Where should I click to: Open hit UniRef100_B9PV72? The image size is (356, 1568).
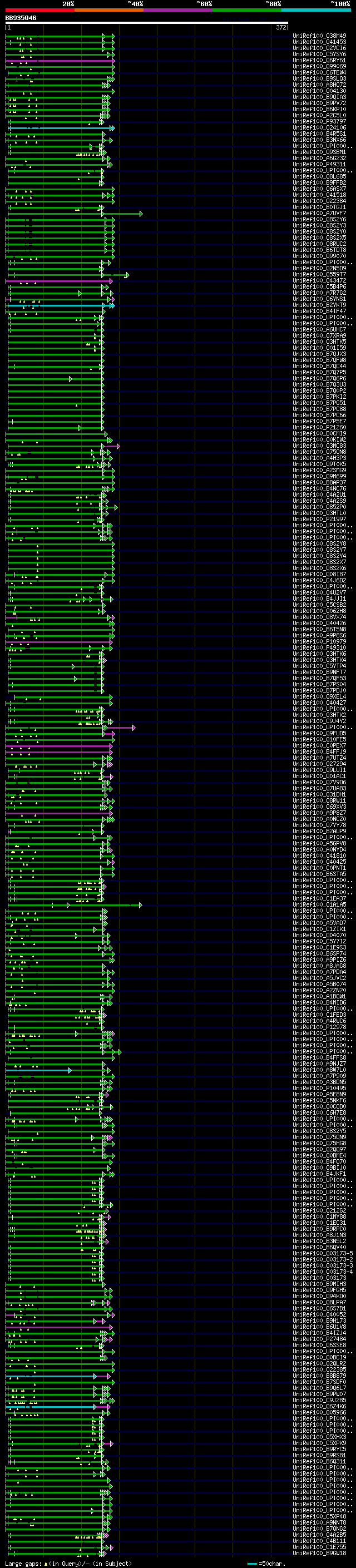(319, 103)
